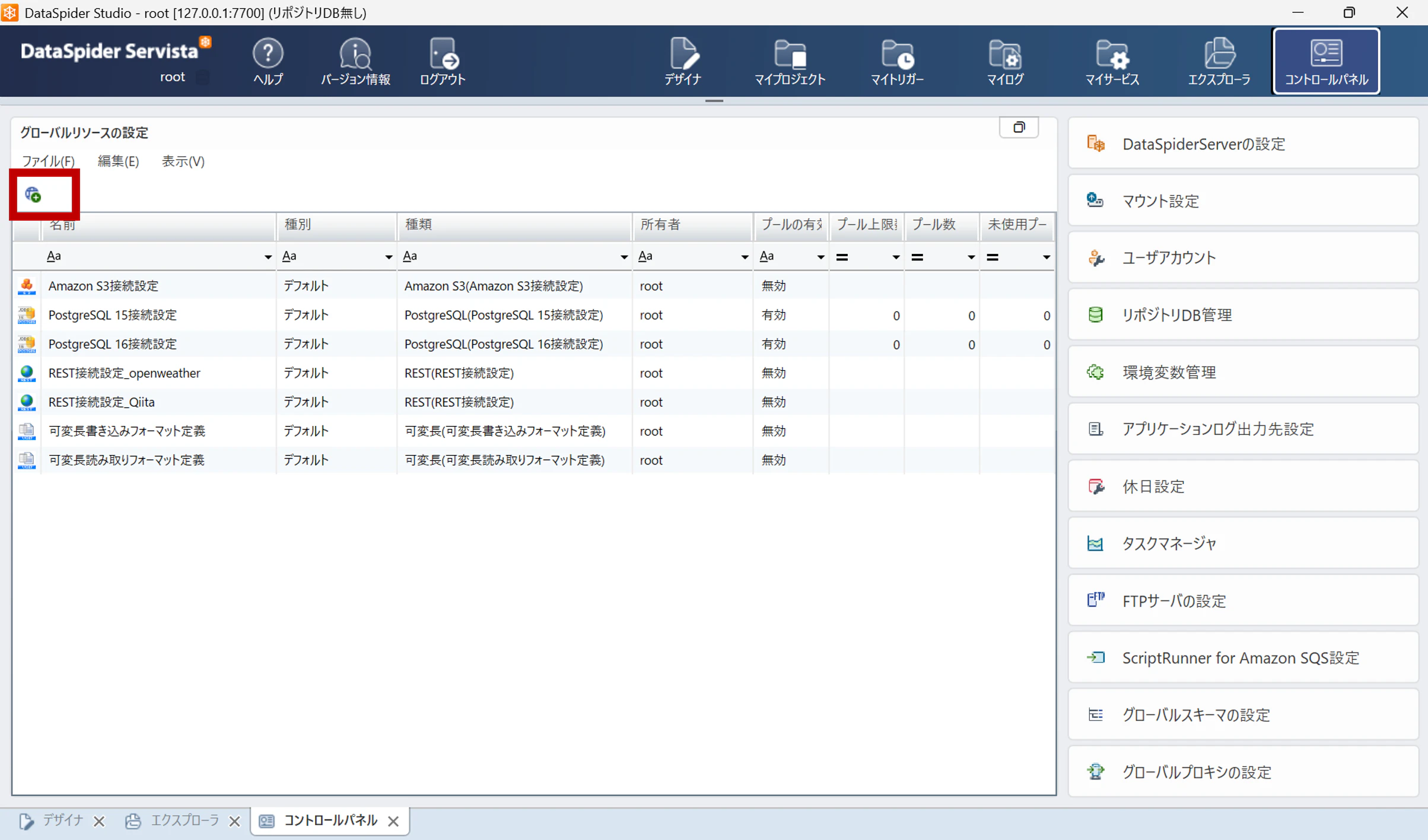Expand the 所有者 column filter dropdown
1428x840 pixels.
point(745,257)
